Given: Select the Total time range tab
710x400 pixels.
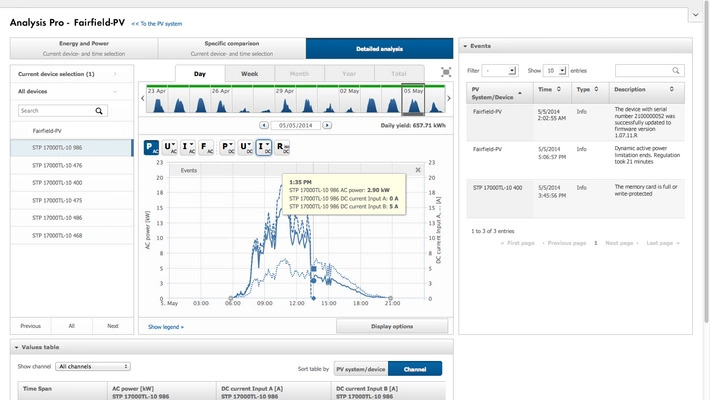Looking at the screenshot, I should pos(399,73).
